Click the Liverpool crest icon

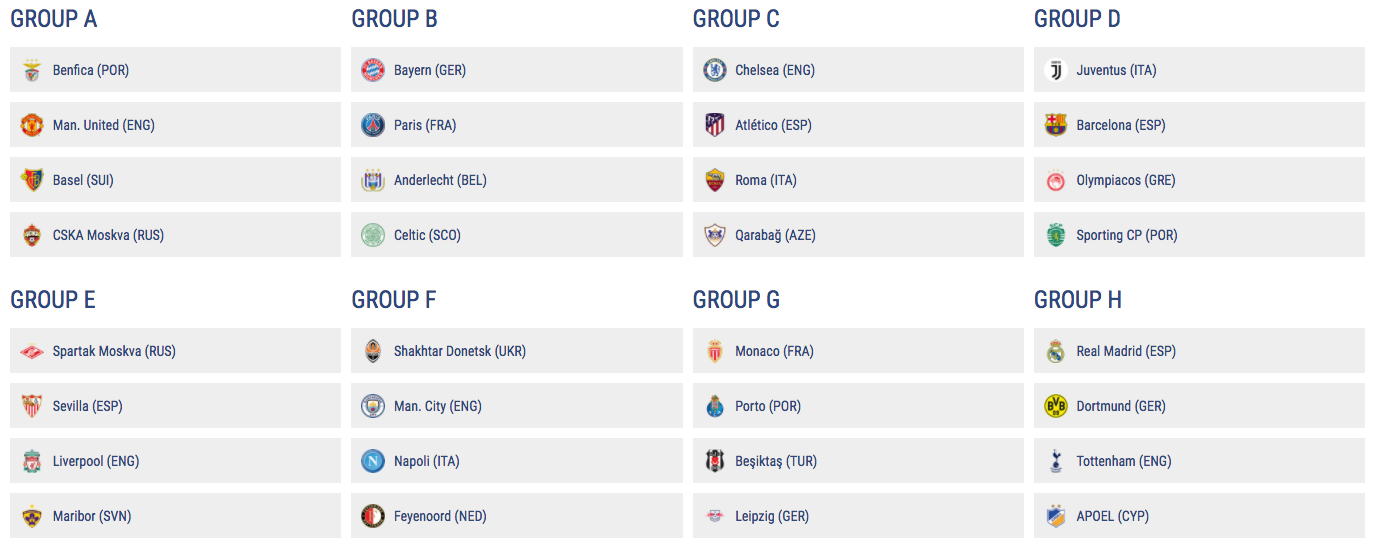[x=32, y=461]
